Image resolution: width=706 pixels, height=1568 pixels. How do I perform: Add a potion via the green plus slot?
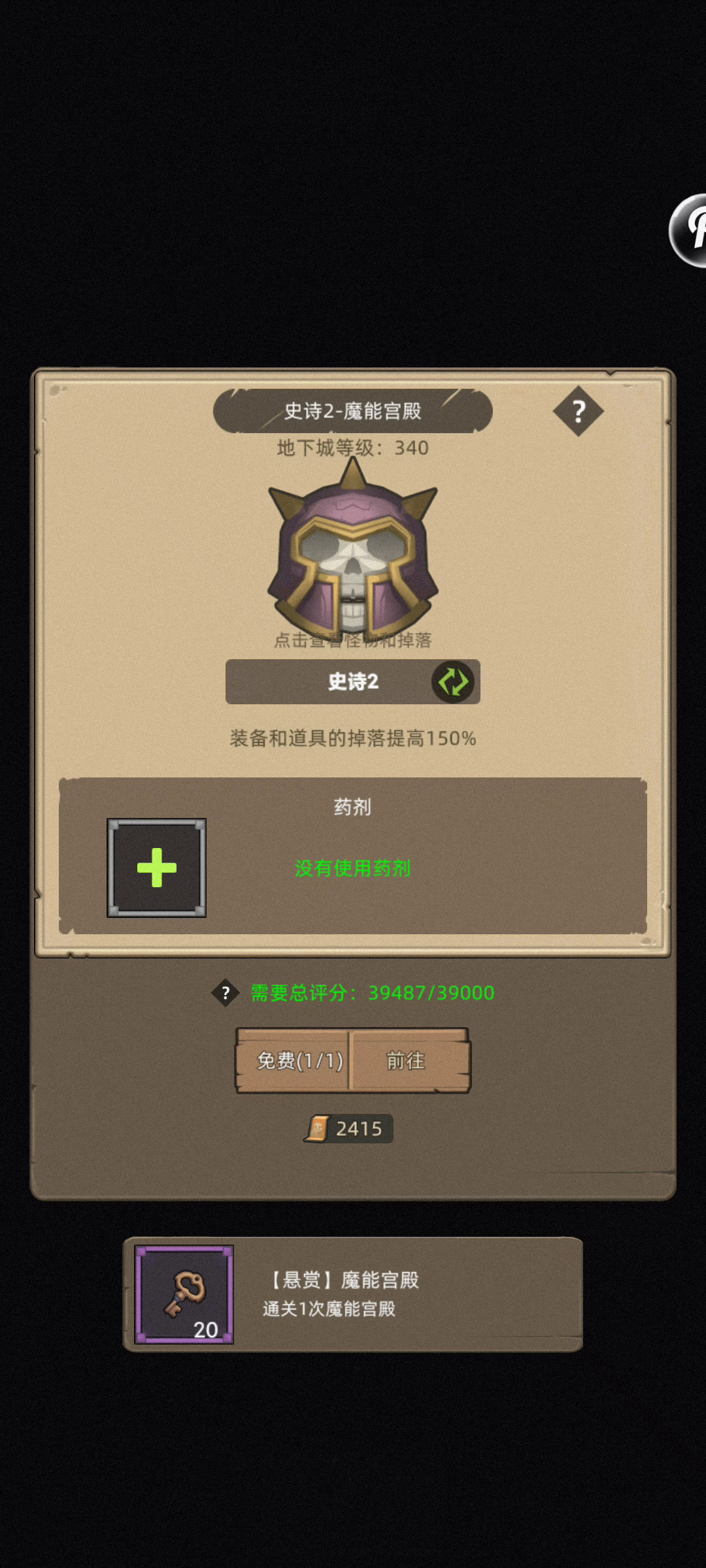[157, 868]
